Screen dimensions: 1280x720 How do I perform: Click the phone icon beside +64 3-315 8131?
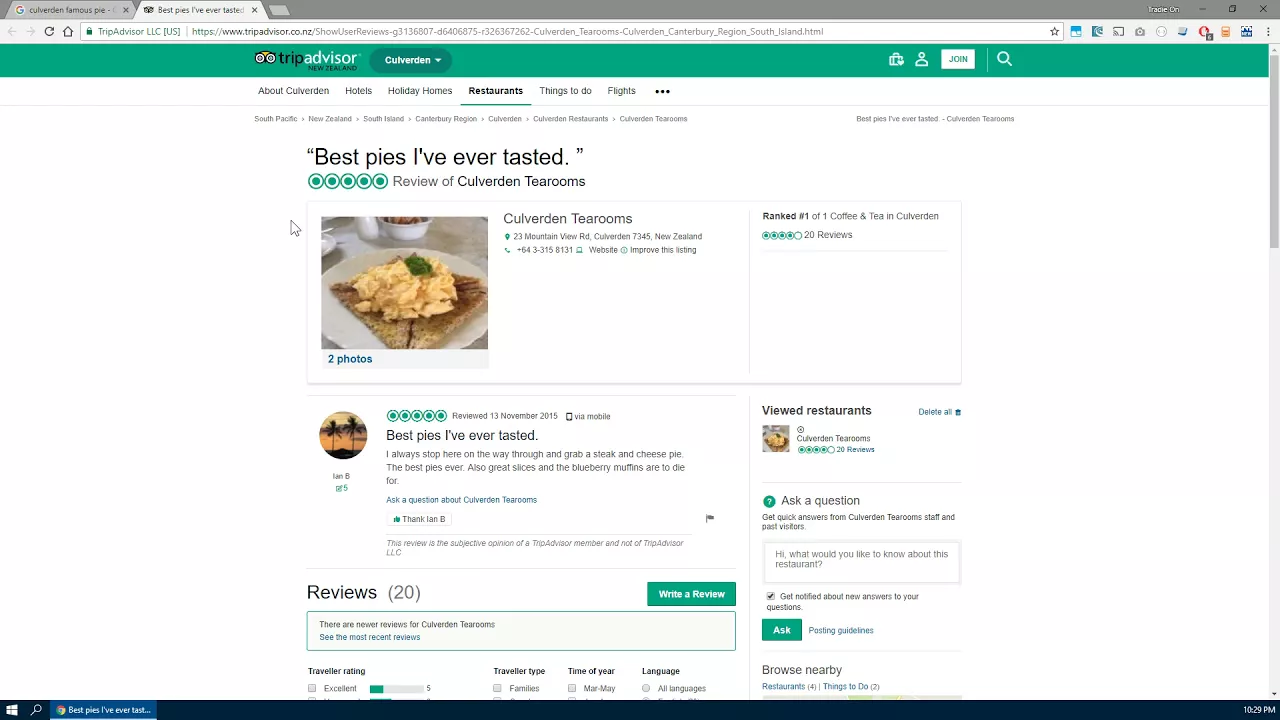pyautogui.click(x=507, y=250)
